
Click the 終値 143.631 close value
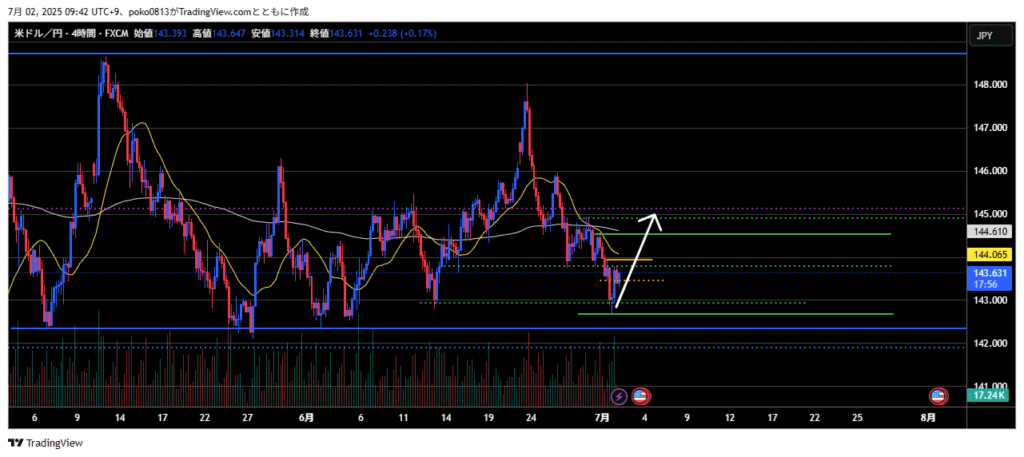(x=326, y=34)
